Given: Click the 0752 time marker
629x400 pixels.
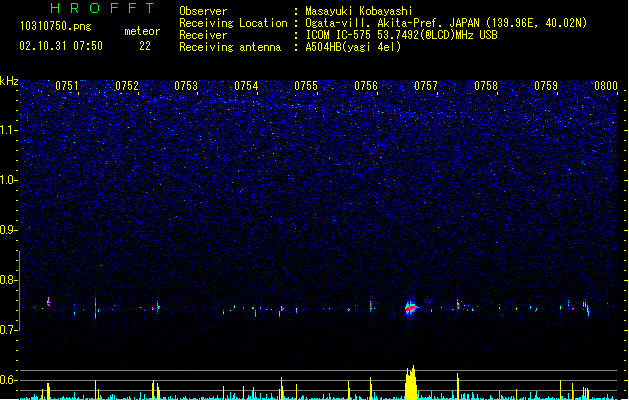Looking at the screenshot, I should [x=127, y=86].
